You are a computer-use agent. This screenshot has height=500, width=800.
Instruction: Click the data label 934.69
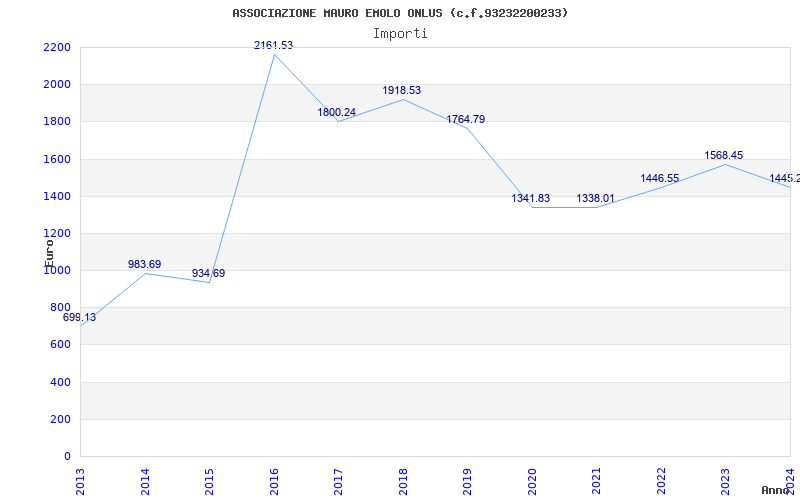[x=208, y=273]
